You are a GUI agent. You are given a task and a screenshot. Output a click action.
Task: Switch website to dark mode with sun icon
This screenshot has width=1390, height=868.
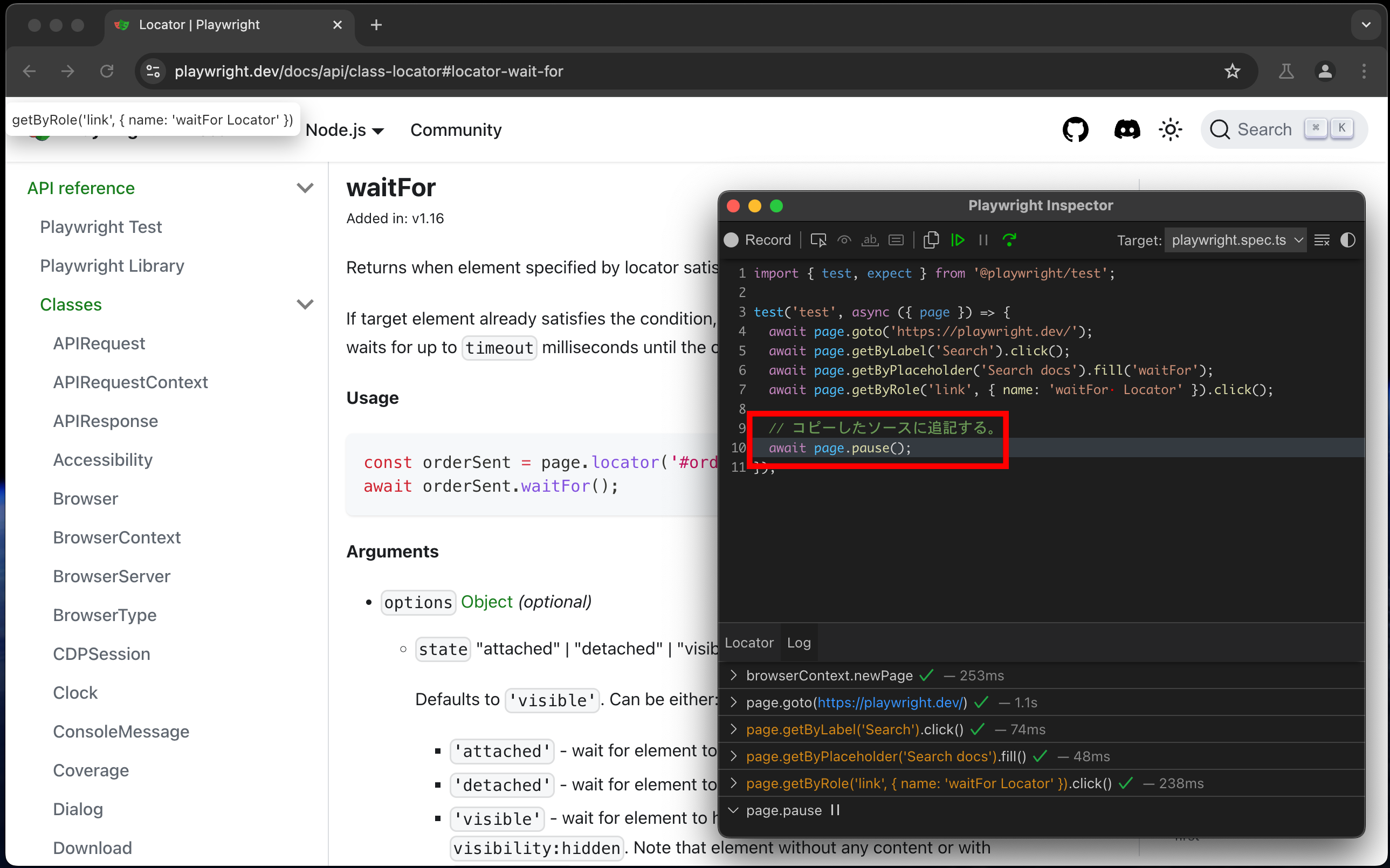click(x=1170, y=130)
